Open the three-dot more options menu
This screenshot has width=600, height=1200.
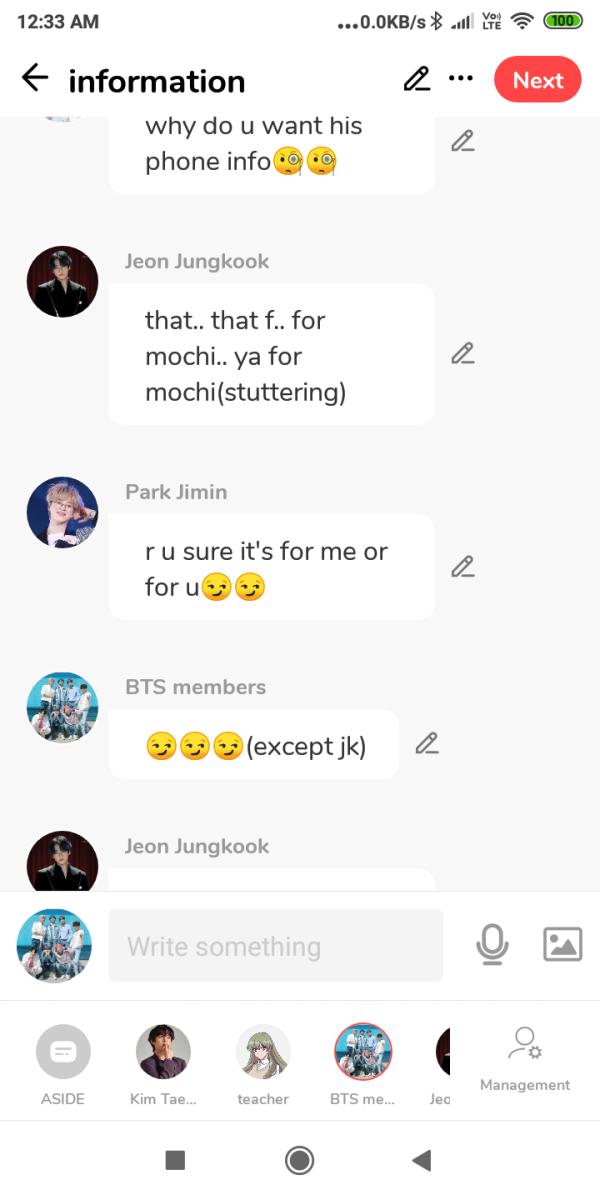pyautogui.click(x=461, y=79)
